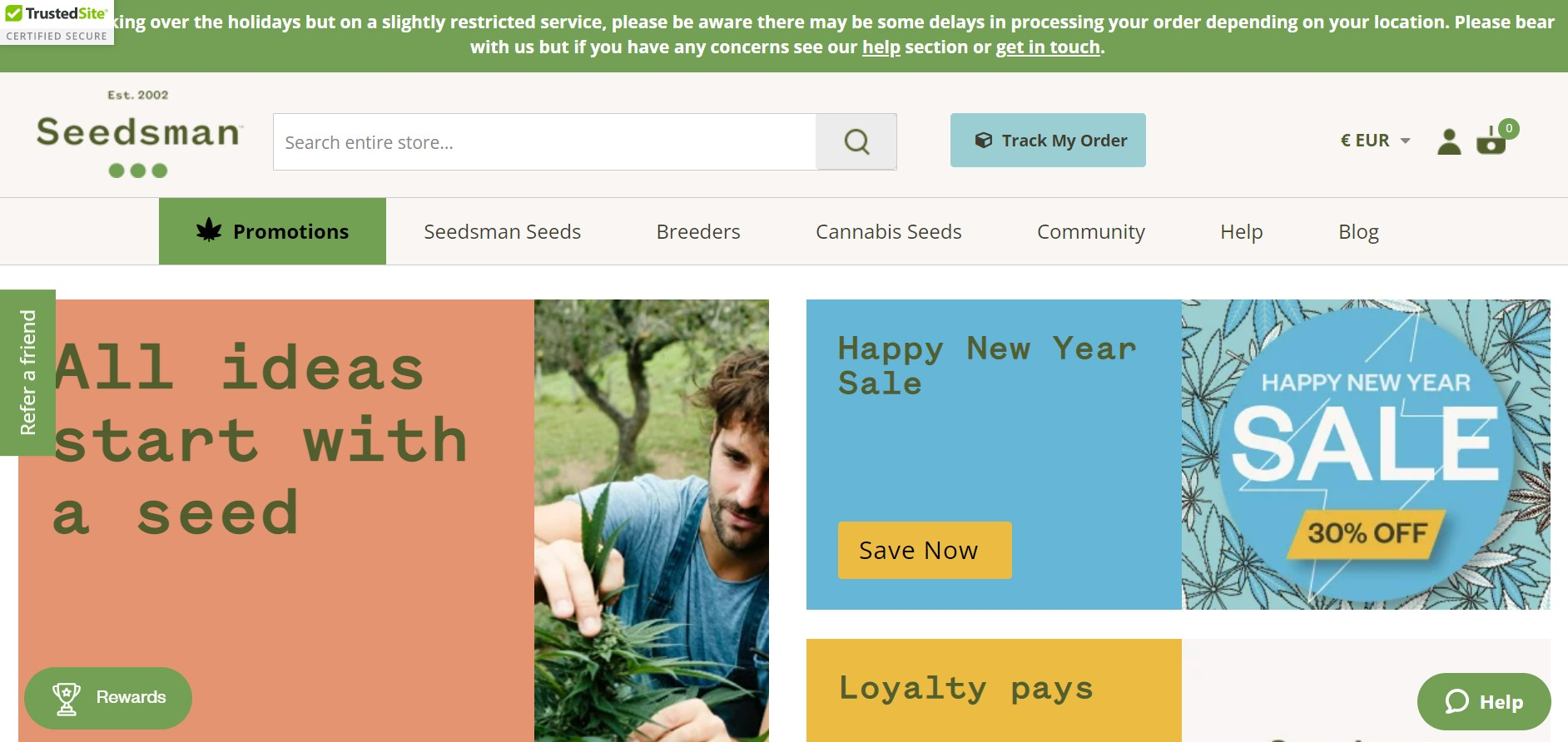Image resolution: width=1568 pixels, height=742 pixels.
Task: Expand the EUR currency dropdown
Action: (x=1375, y=141)
